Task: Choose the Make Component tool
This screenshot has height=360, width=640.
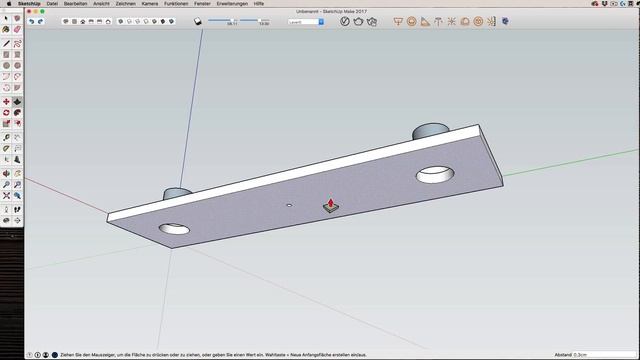Action: coord(17,19)
